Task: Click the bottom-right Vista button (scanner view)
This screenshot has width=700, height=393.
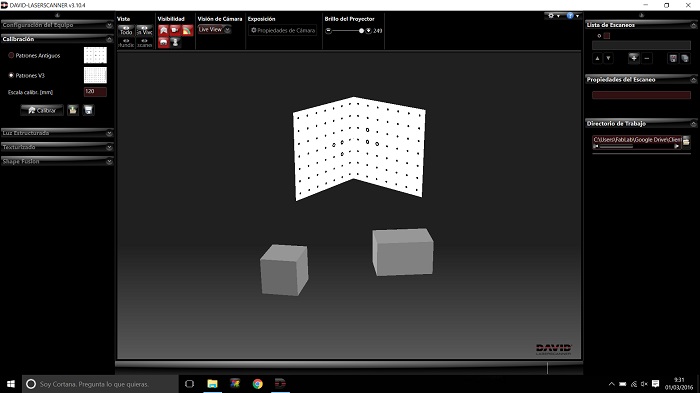Action: pos(145,43)
